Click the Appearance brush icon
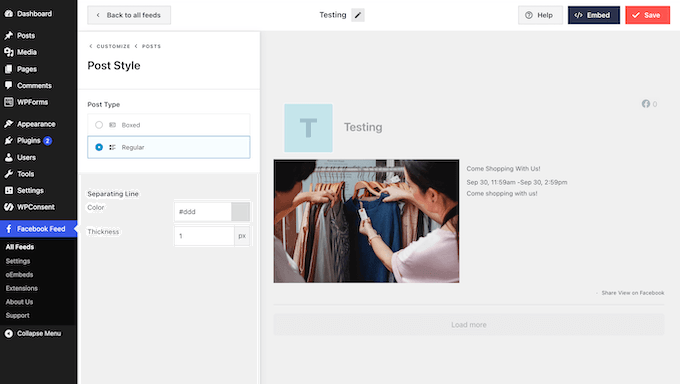The width and height of the screenshot is (680, 384). 9,124
